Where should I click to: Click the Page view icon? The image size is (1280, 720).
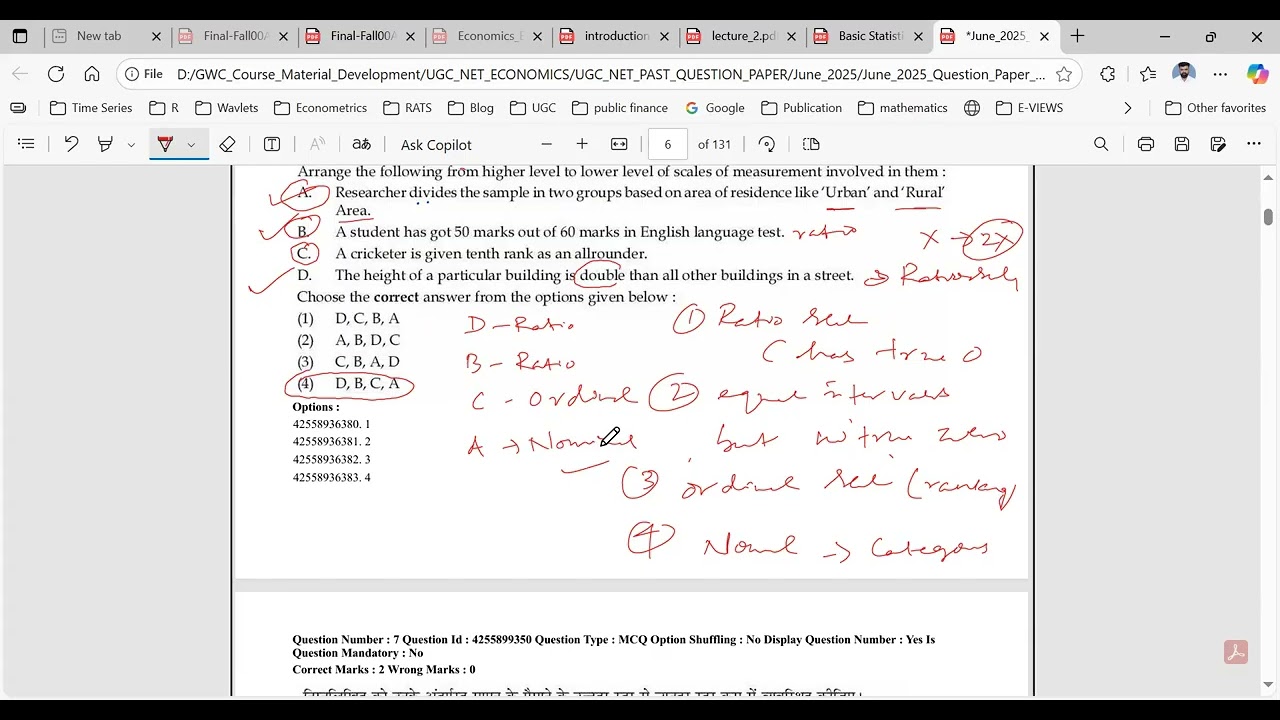coord(811,144)
